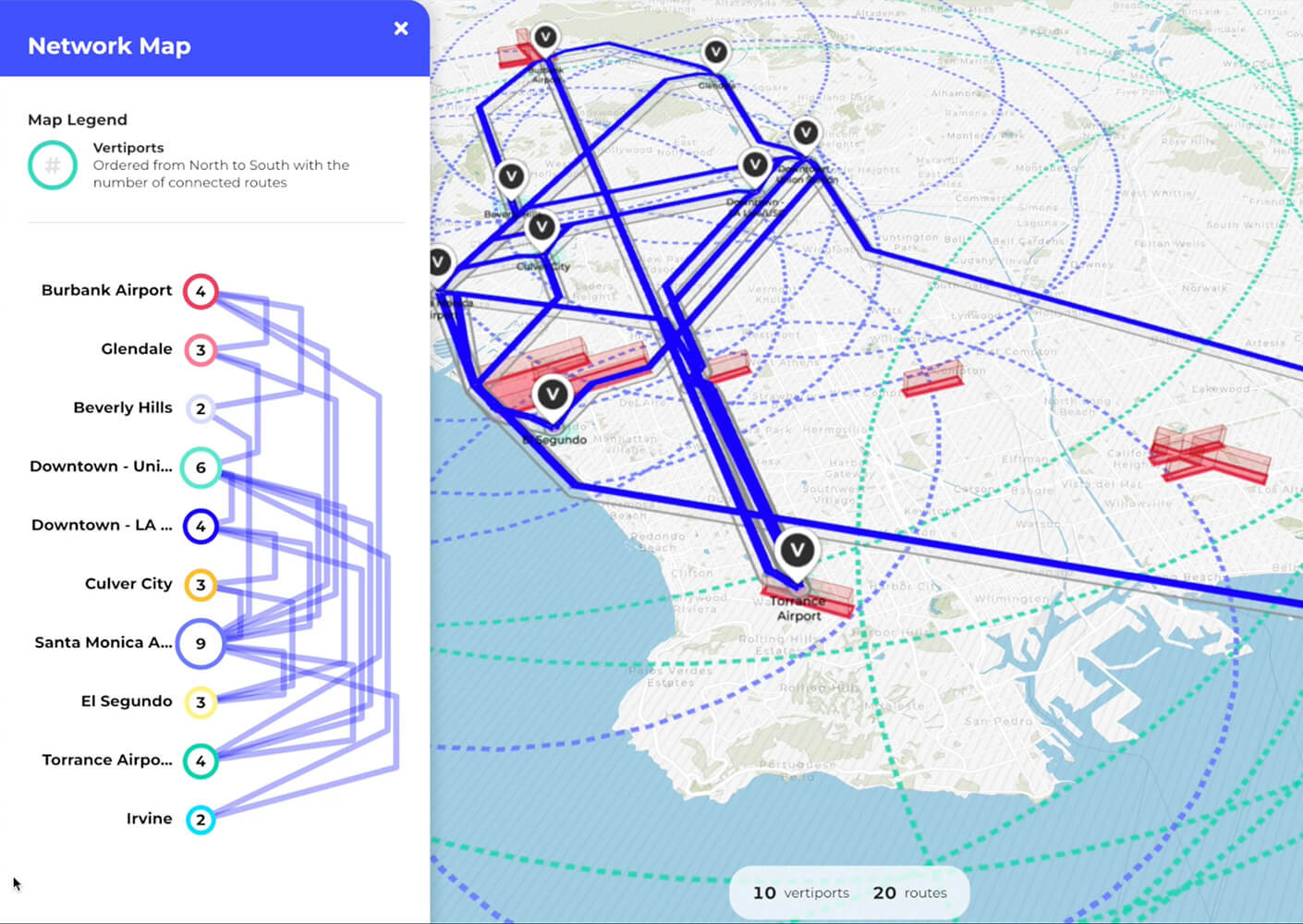Click the Santa Monica Airport map marker
The image size is (1303, 924).
coord(440,262)
